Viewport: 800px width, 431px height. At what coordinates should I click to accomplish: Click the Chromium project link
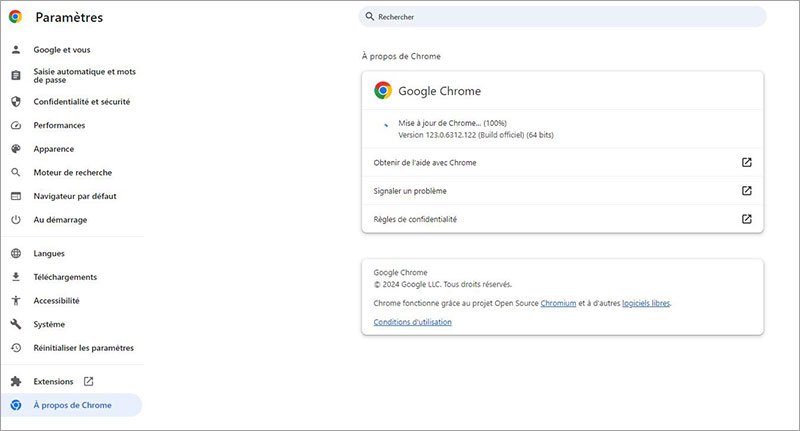click(x=558, y=302)
